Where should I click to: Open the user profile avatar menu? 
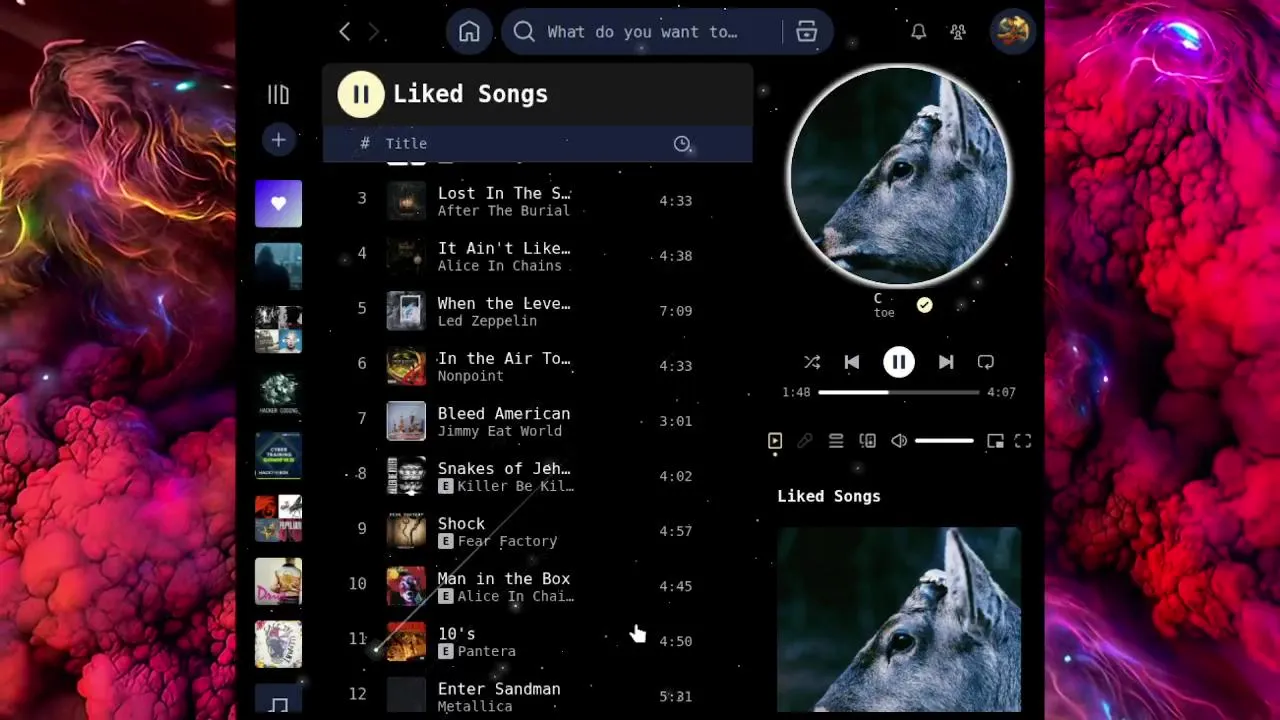pos(1012,31)
